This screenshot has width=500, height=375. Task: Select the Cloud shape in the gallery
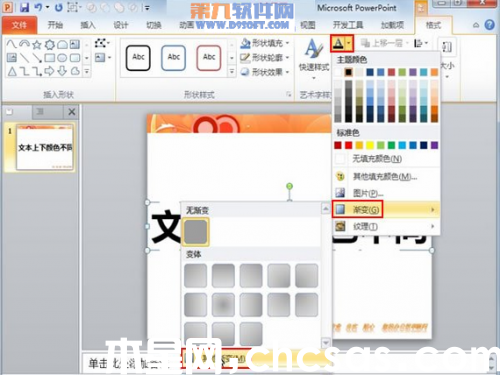(75, 71)
